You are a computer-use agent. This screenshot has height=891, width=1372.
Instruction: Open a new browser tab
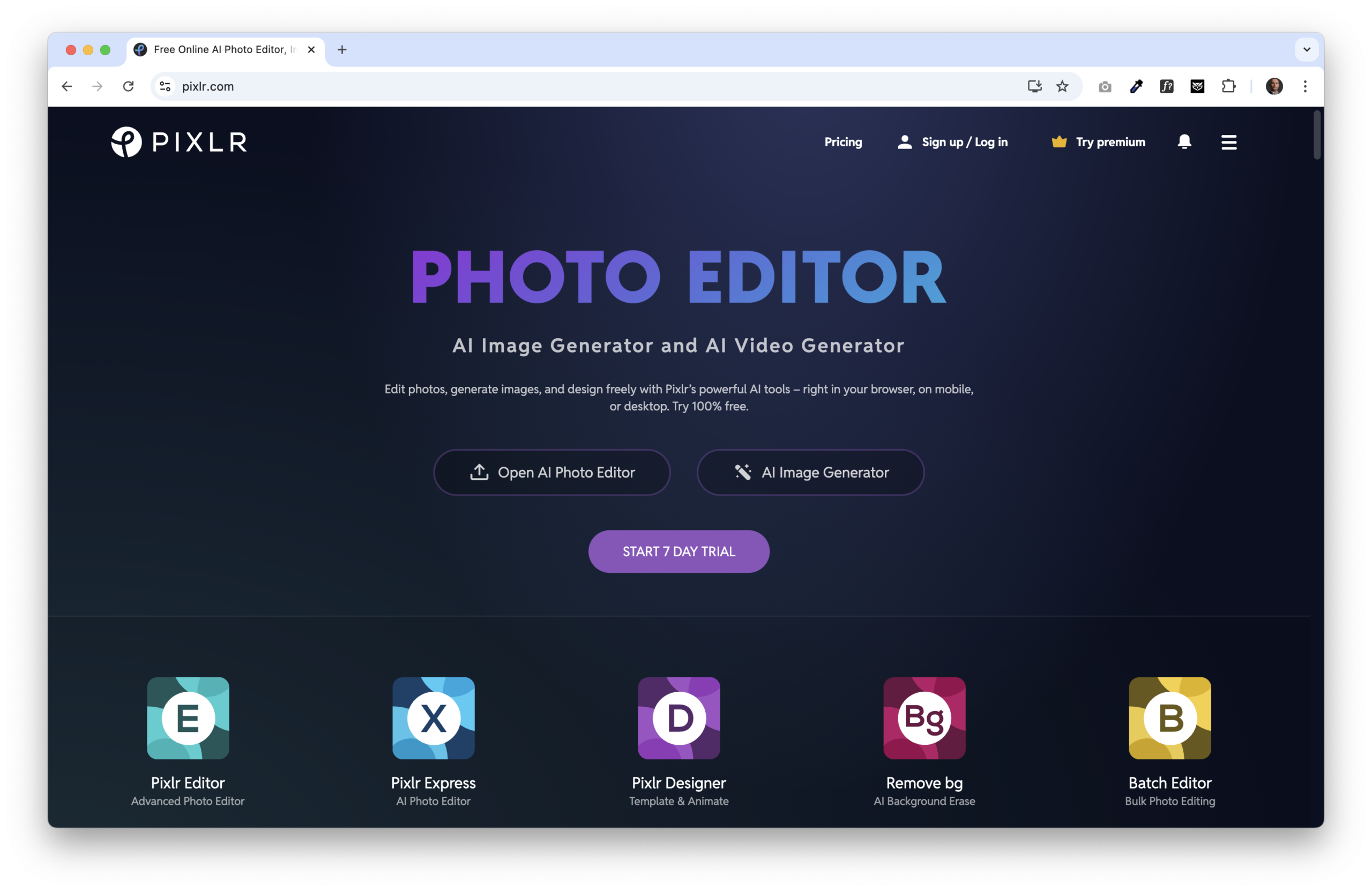[342, 50]
